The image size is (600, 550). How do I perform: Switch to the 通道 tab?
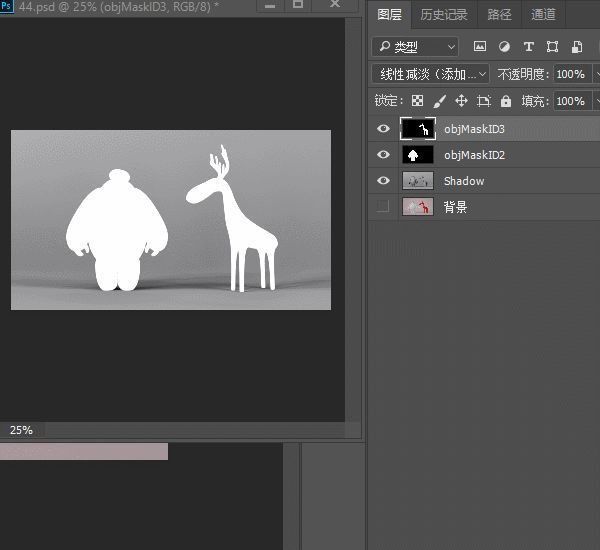(543, 15)
